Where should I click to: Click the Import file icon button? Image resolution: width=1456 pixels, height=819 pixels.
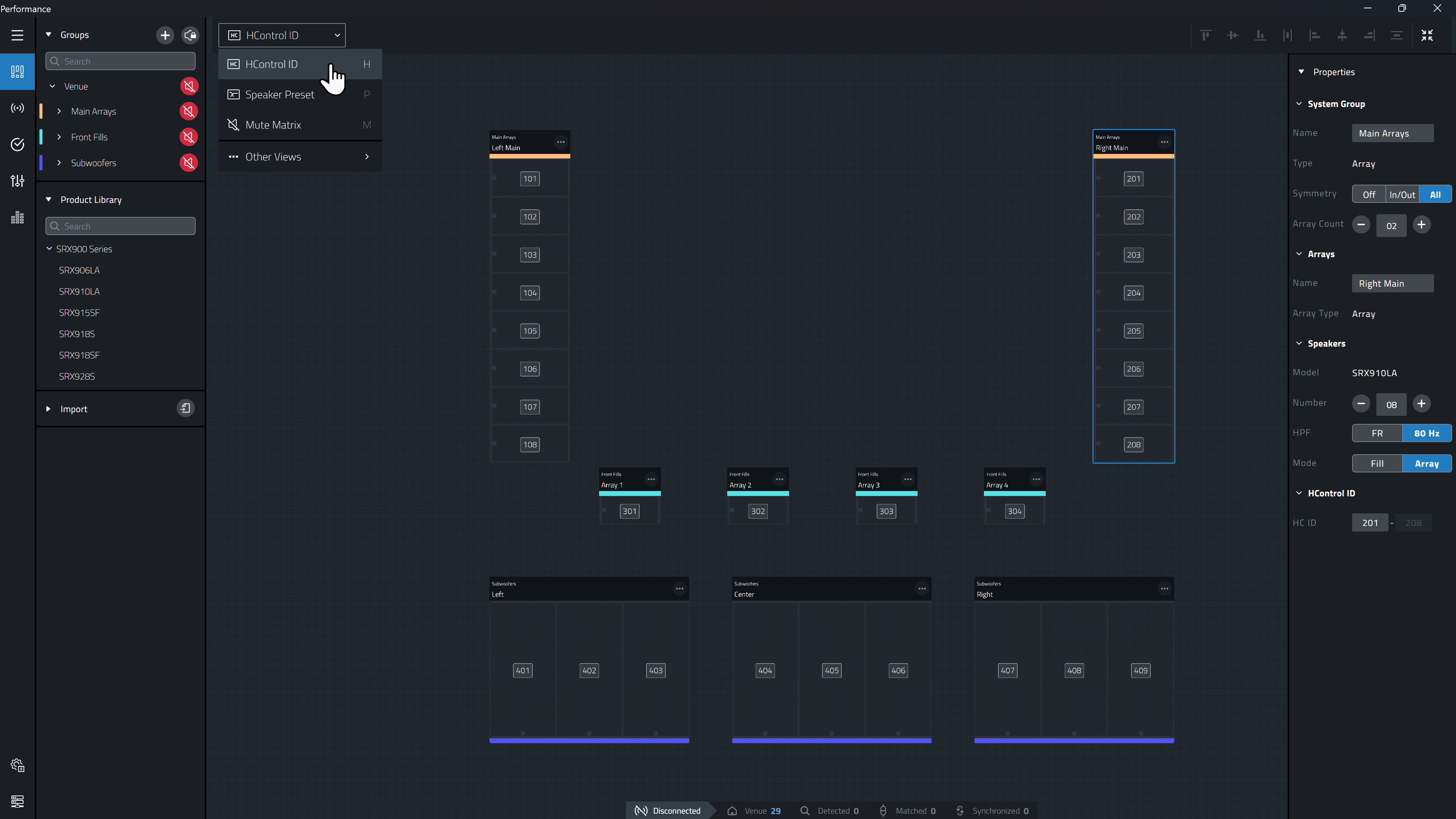click(x=185, y=408)
